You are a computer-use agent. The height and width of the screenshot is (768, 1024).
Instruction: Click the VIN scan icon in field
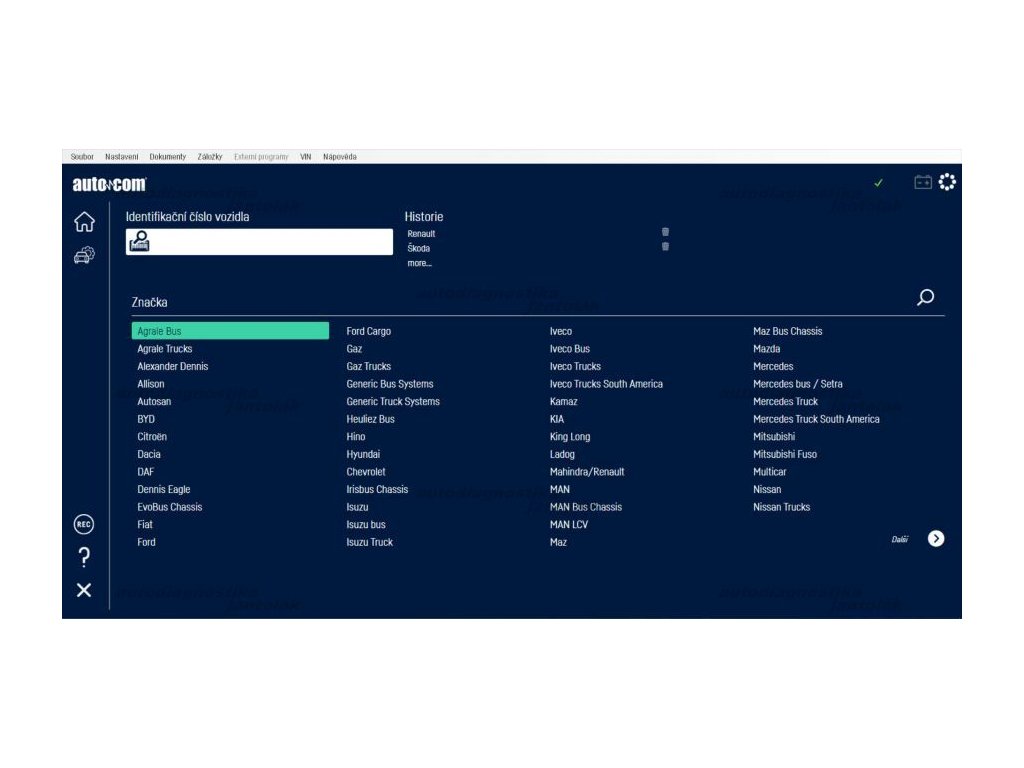click(140, 241)
